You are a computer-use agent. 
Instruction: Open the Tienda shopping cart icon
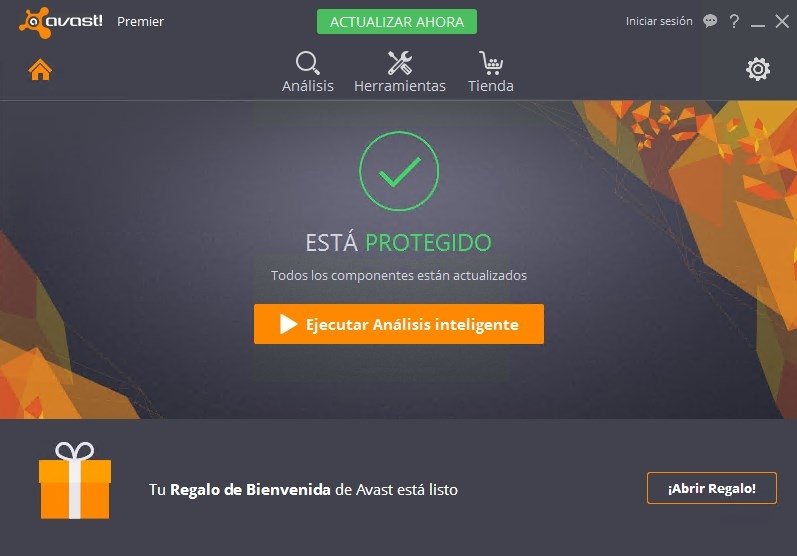click(x=491, y=63)
